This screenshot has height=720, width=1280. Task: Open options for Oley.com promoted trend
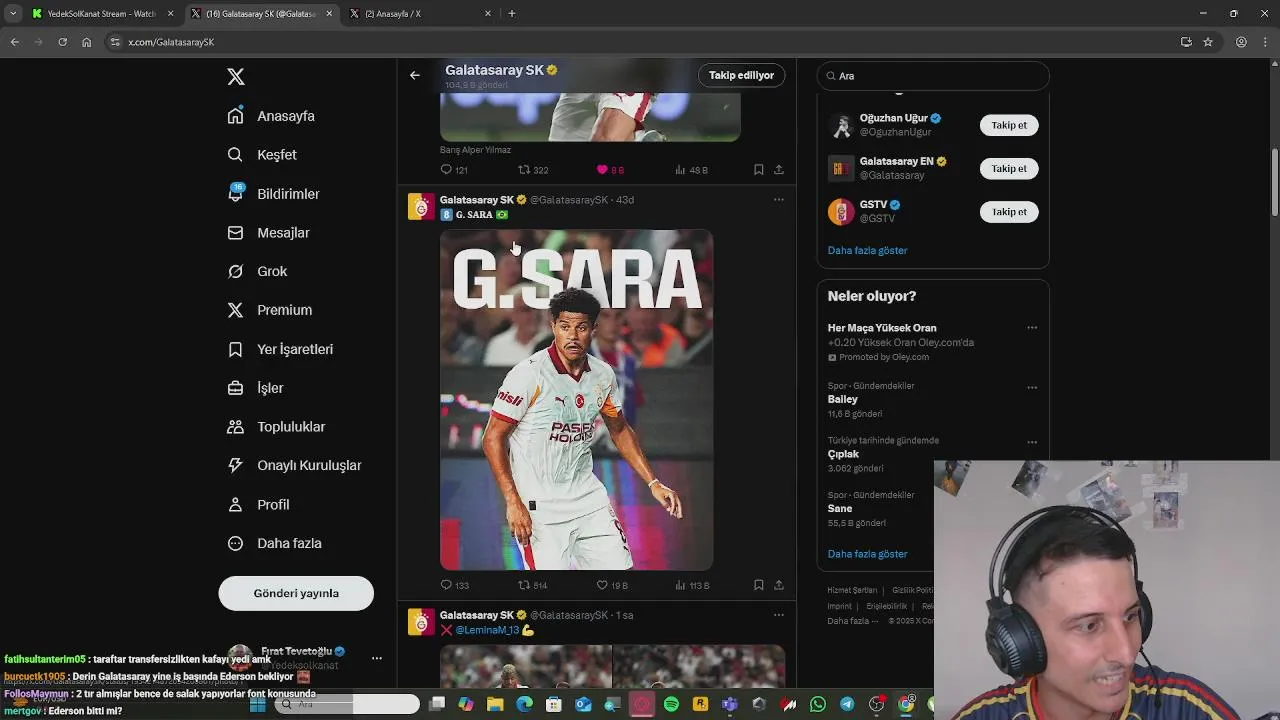(x=1032, y=328)
